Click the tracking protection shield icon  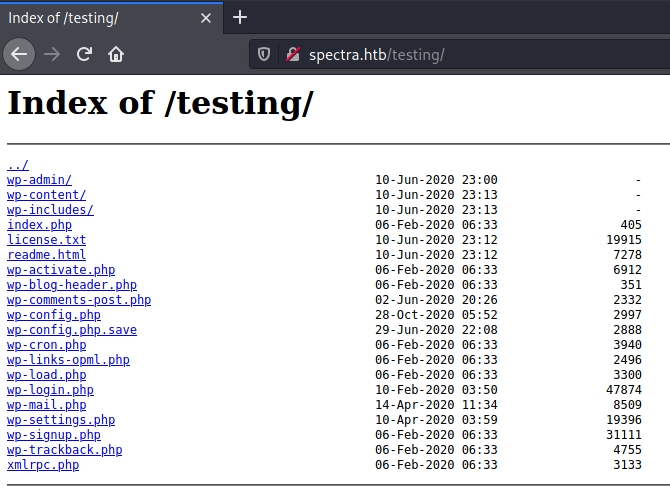(264, 54)
